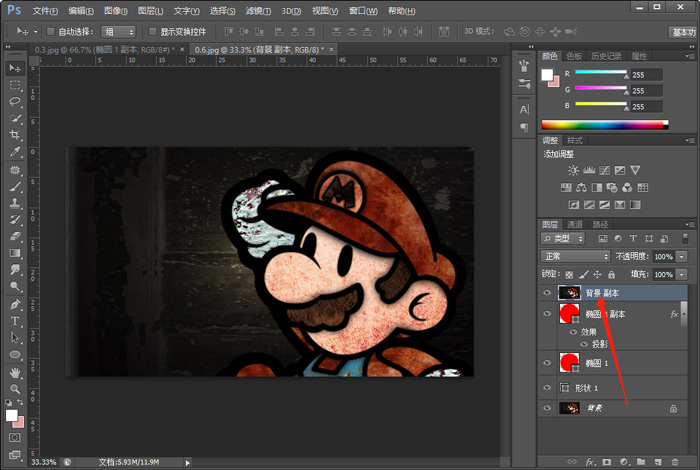
Task: Select the Brush tool
Action: pyautogui.click(x=15, y=187)
